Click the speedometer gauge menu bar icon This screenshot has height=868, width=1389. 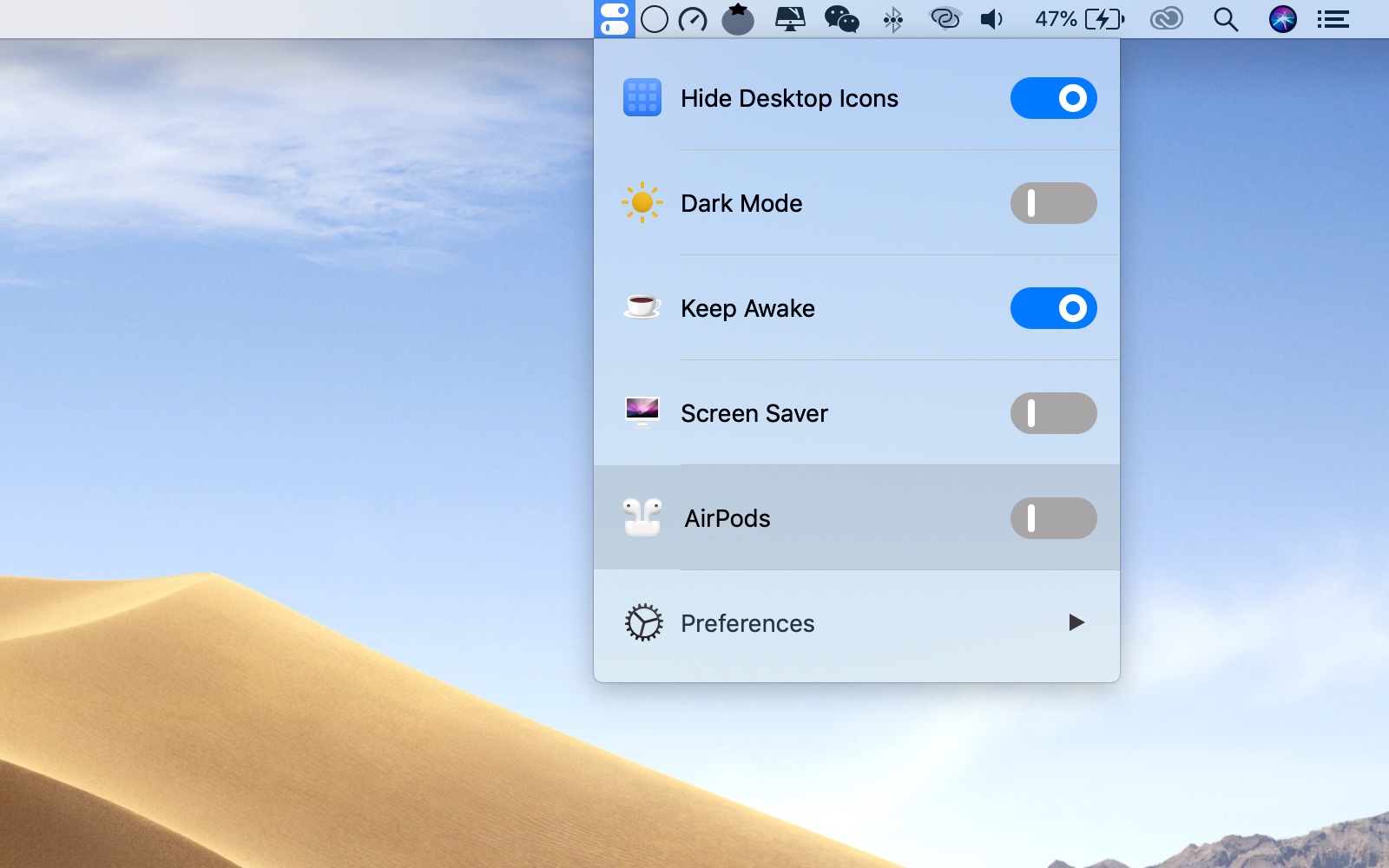click(x=693, y=19)
